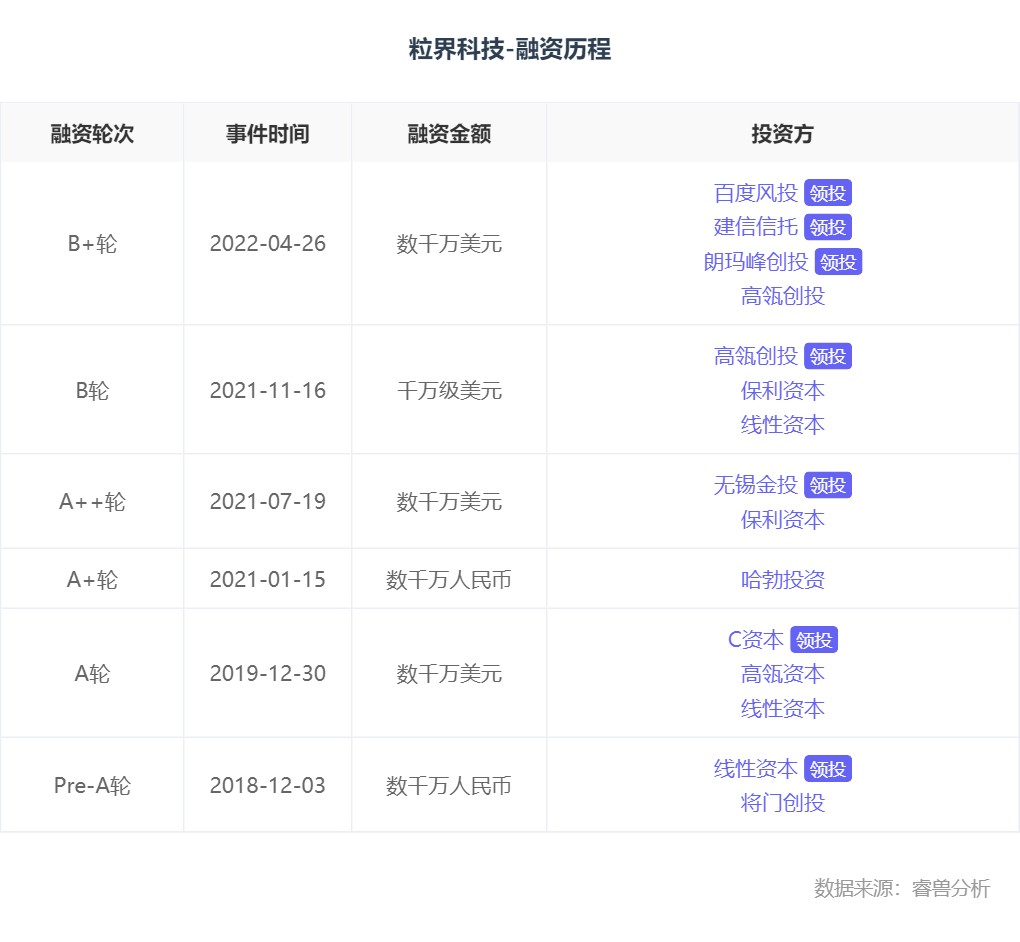Open 线性资本 in the A轮 row
Screen dimensions: 1020x942
[x=783, y=709]
